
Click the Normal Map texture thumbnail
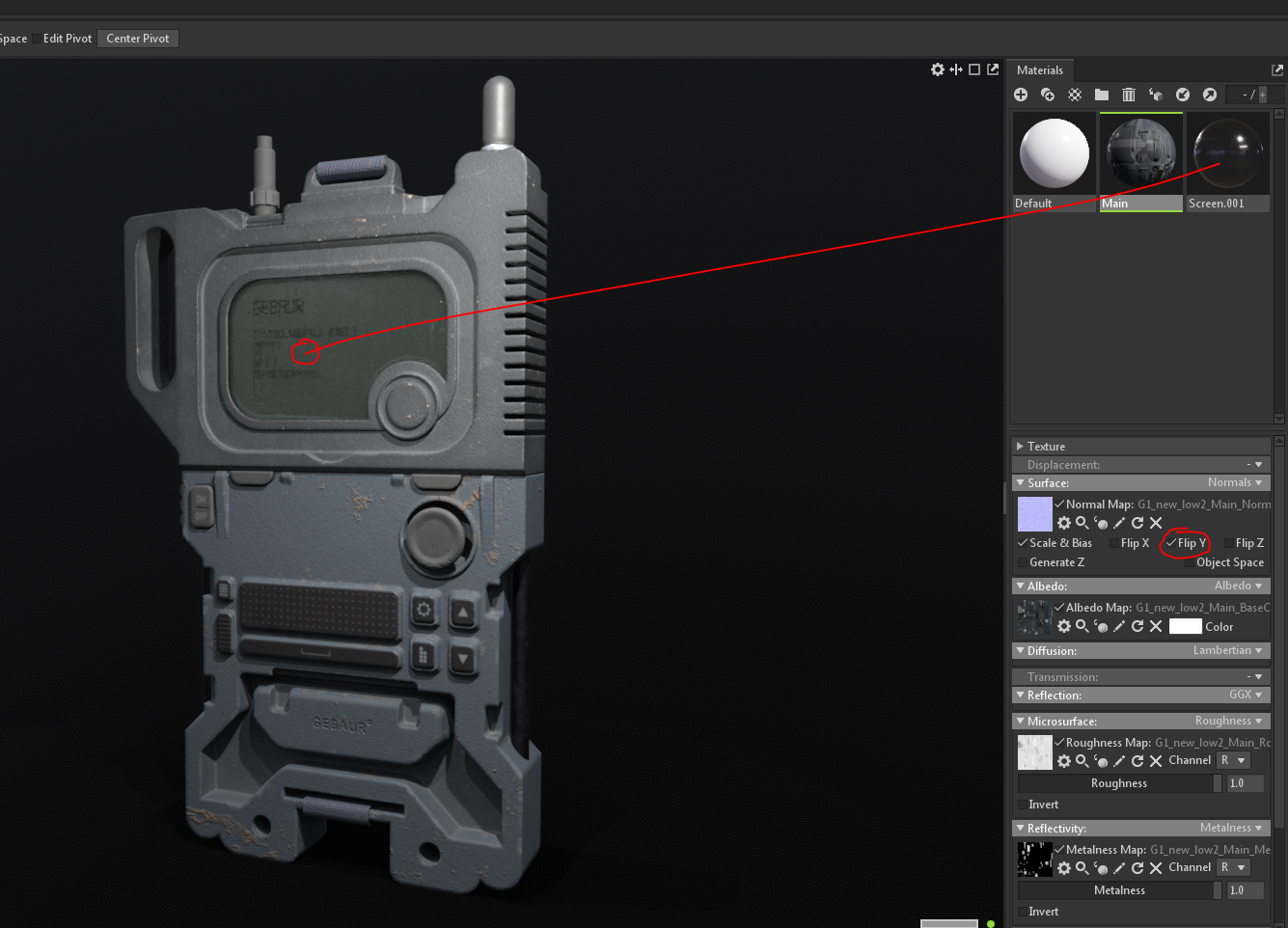[1035, 514]
